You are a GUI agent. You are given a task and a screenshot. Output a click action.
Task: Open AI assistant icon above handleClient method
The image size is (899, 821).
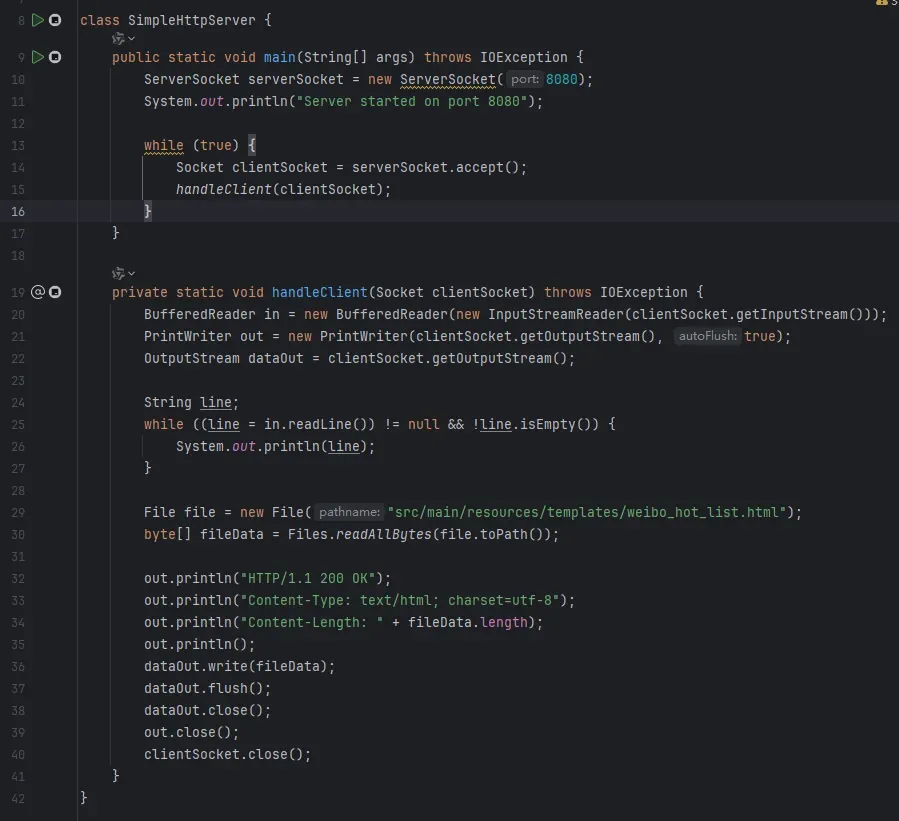(118, 273)
